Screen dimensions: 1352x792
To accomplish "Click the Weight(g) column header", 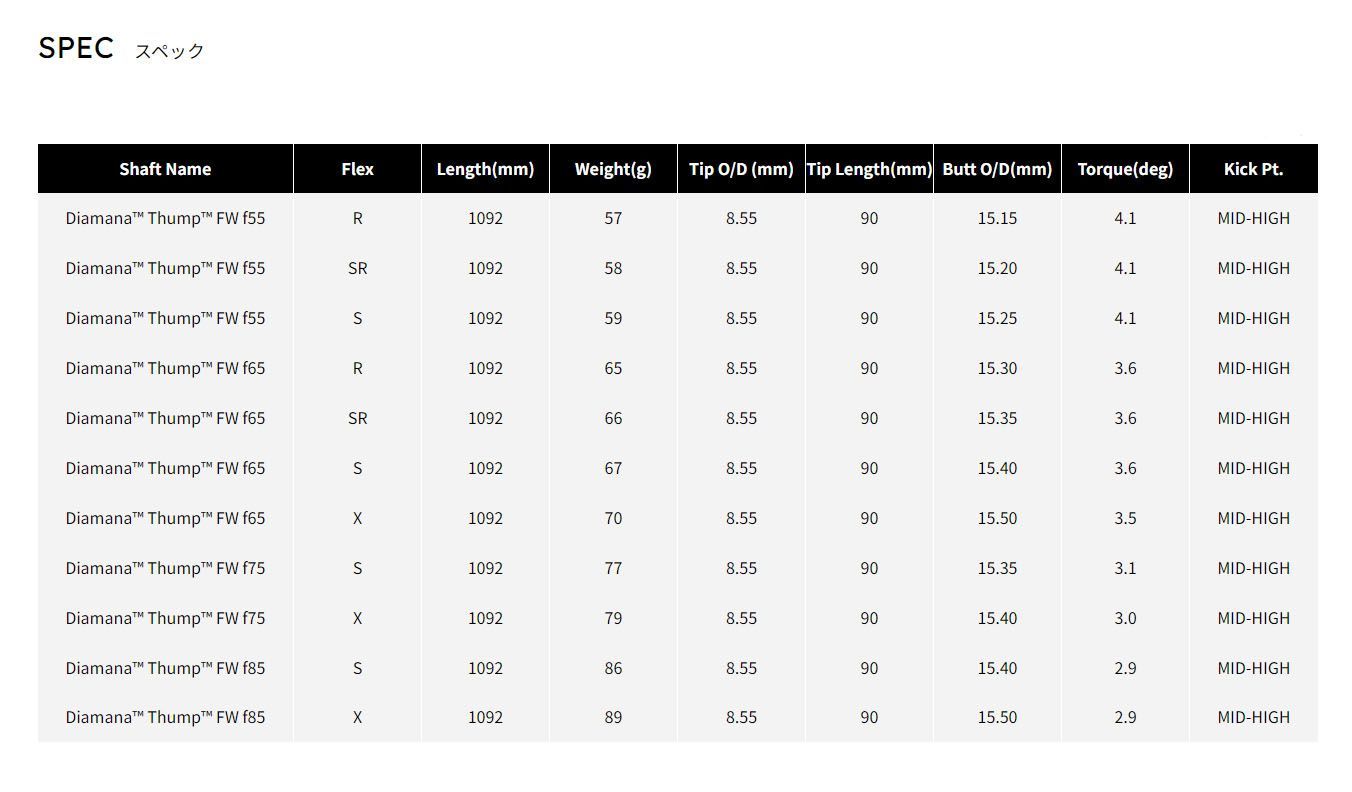I will point(613,169).
